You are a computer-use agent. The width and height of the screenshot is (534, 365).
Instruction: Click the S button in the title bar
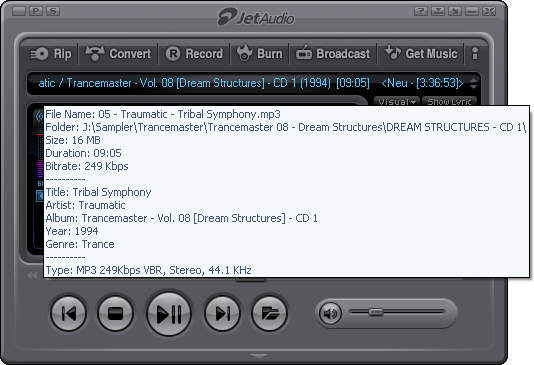pos(53,12)
